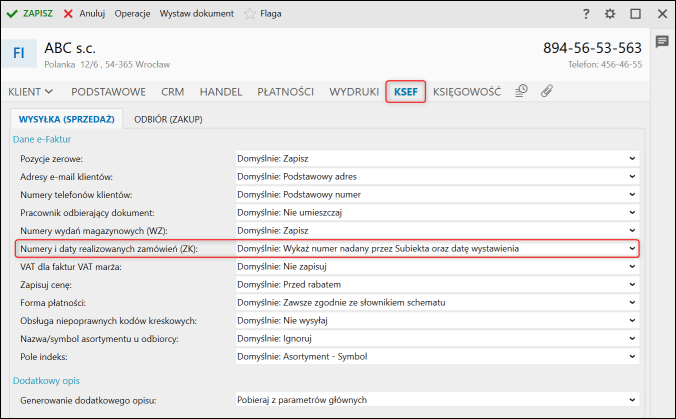Click the FI client avatar
This screenshot has height=419, width=676.
[x=20, y=52]
